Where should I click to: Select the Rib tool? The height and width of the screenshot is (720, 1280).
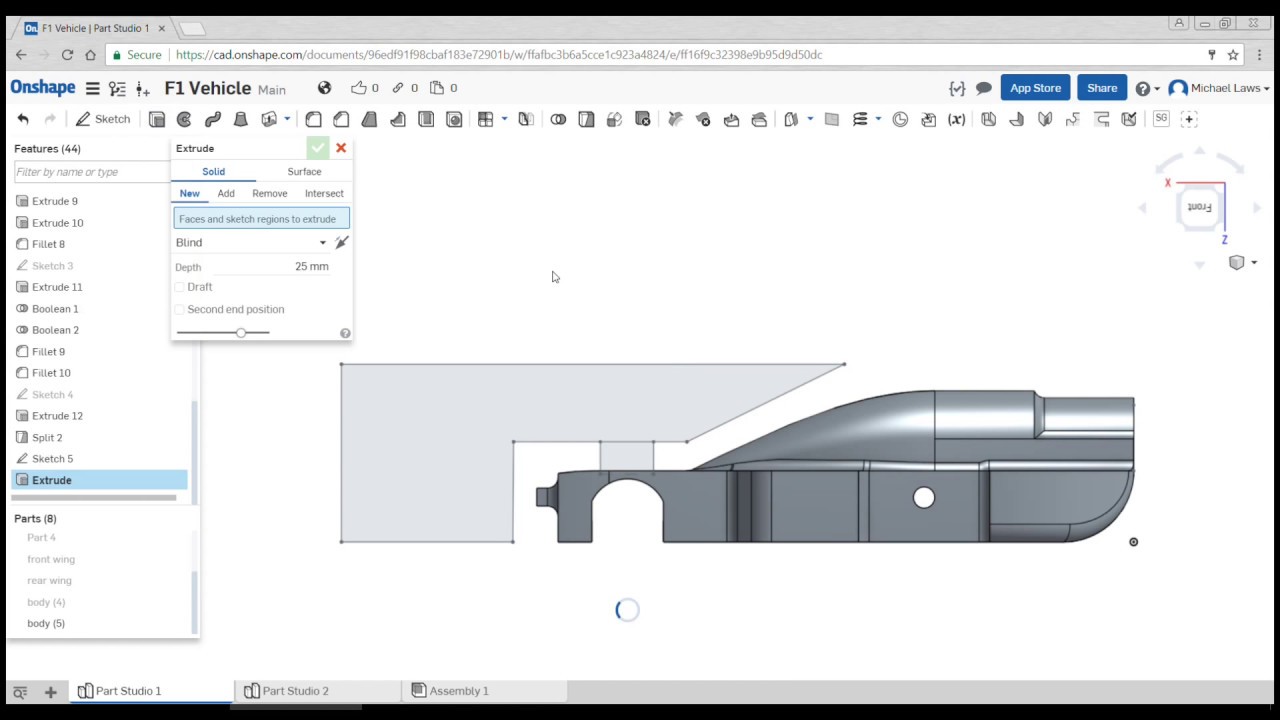point(398,119)
